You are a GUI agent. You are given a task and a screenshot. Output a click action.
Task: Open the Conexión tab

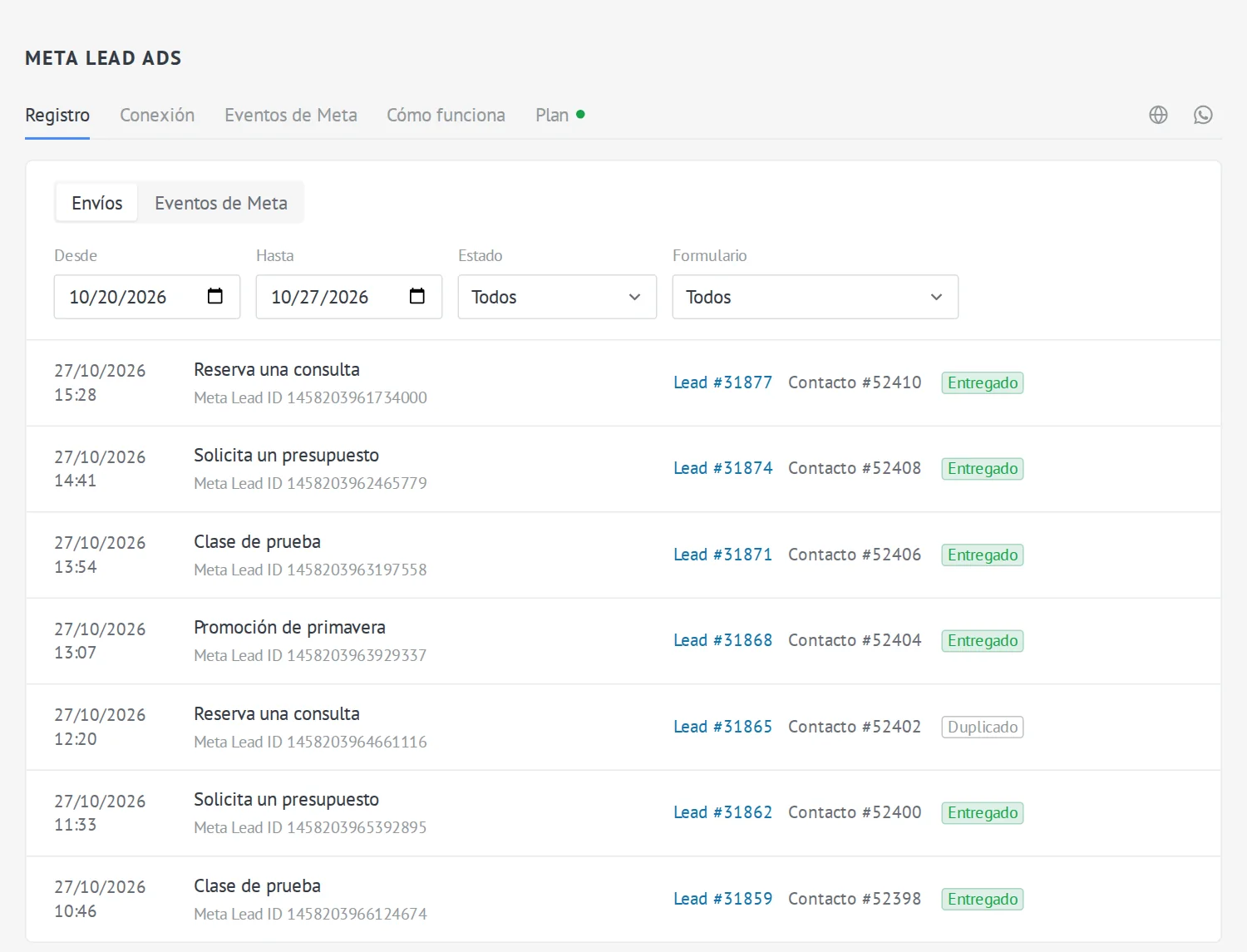tap(157, 115)
